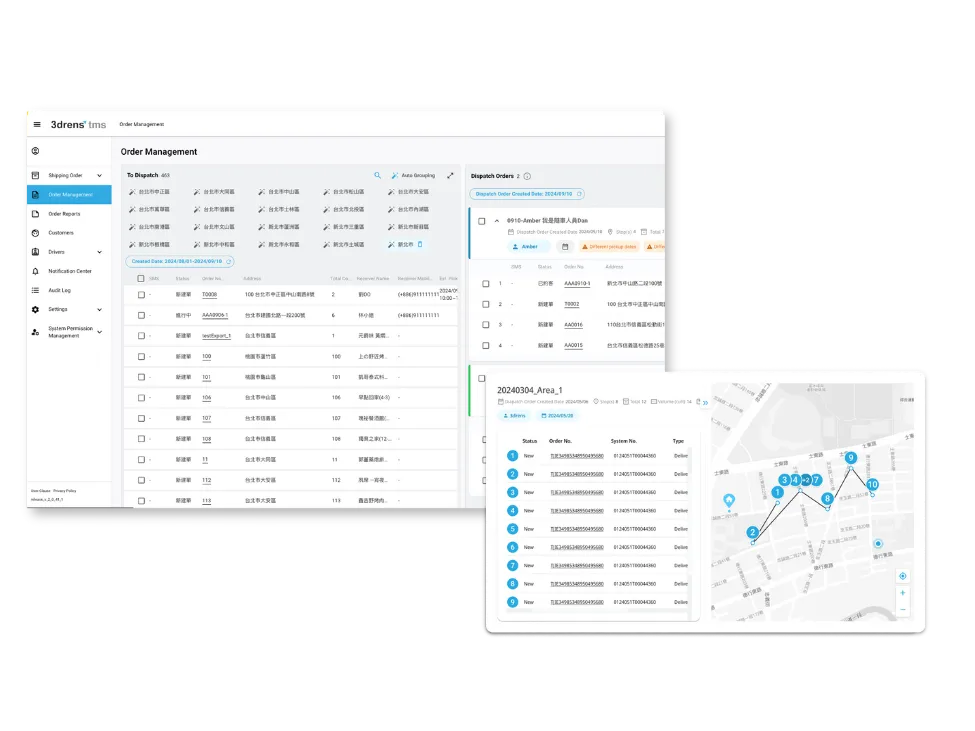The width and height of the screenshot is (975, 731).
Task: Click the System Permission Management user icon
Action: (x=35, y=332)
